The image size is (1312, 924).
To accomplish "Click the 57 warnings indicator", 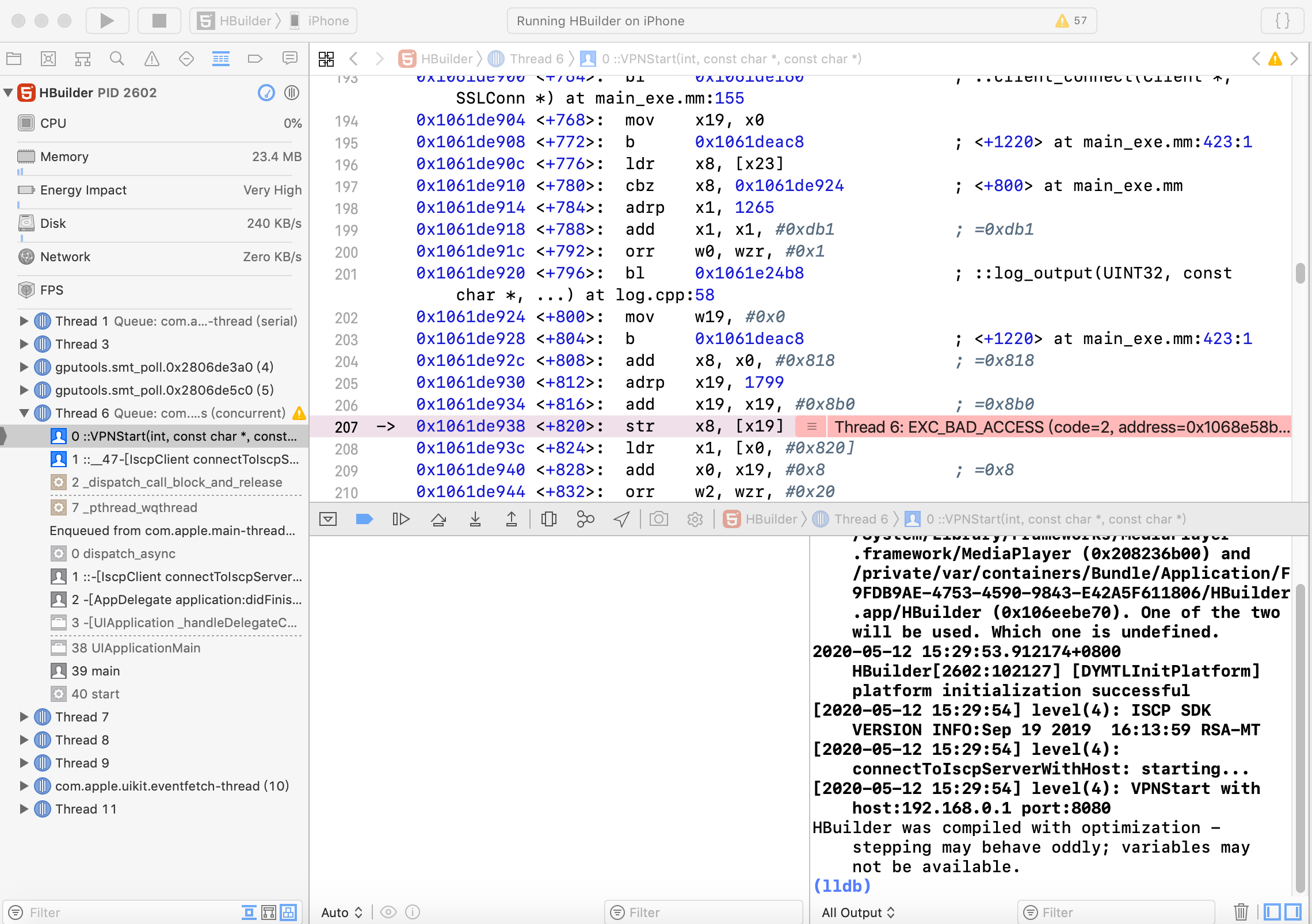I will 1071,21.
